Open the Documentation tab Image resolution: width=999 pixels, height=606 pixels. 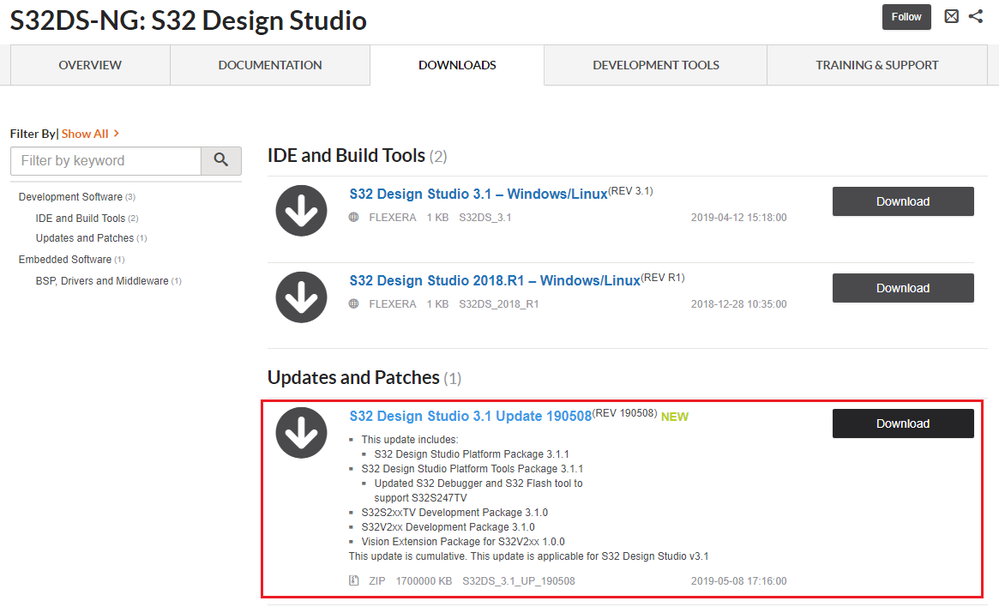[x=270, y=65]
